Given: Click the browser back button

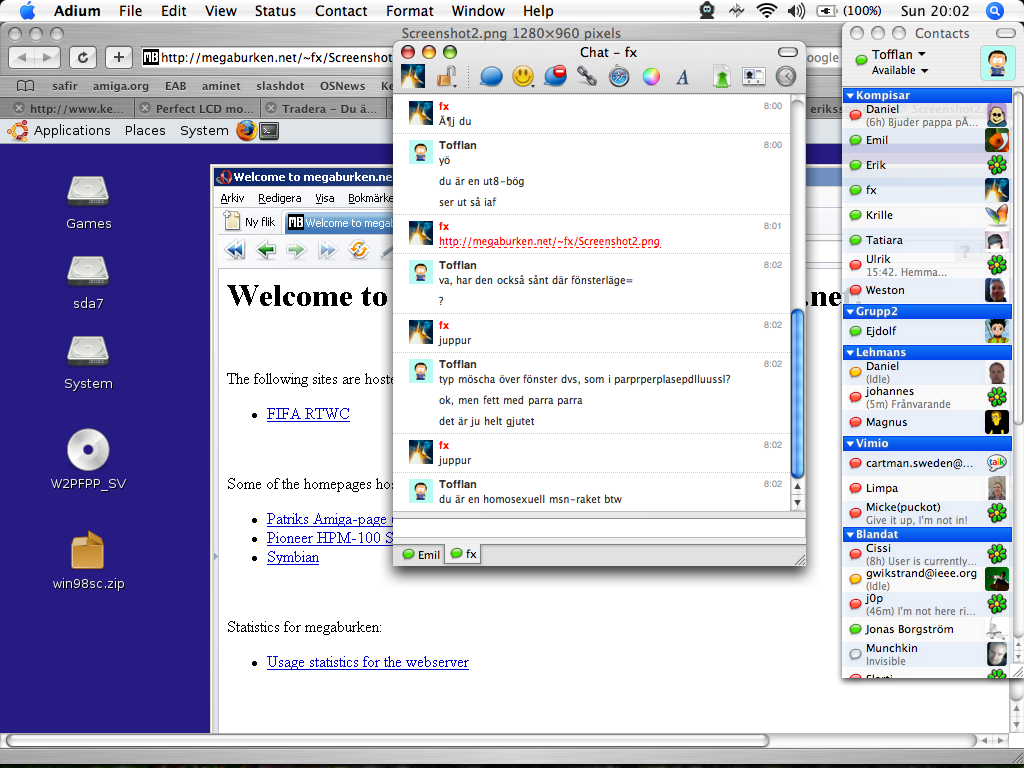Looking at the screenshot, I should [22, 57].
